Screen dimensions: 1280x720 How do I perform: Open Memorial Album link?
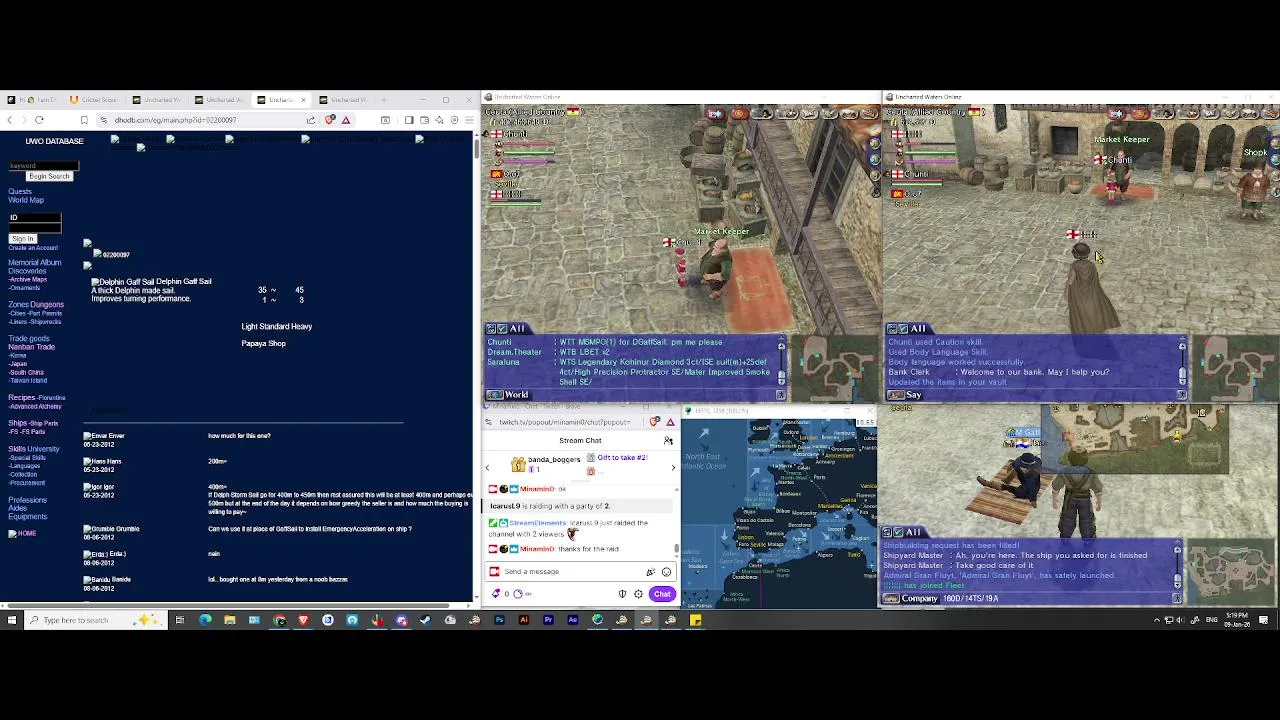tap(35, 262)
